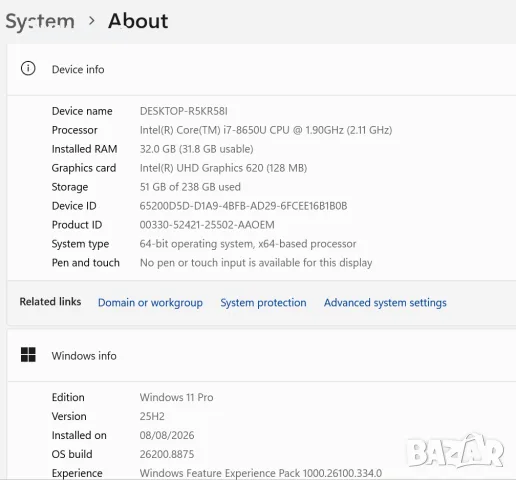Select the device name DESKTOP-R5KR58I
The height and width of the screenshot is (480, 516).
pos(184,111)
